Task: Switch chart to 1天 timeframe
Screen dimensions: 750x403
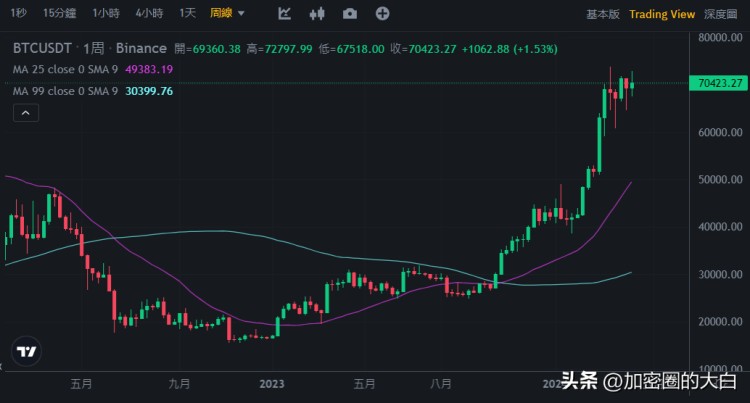Action: coord(188,13)
